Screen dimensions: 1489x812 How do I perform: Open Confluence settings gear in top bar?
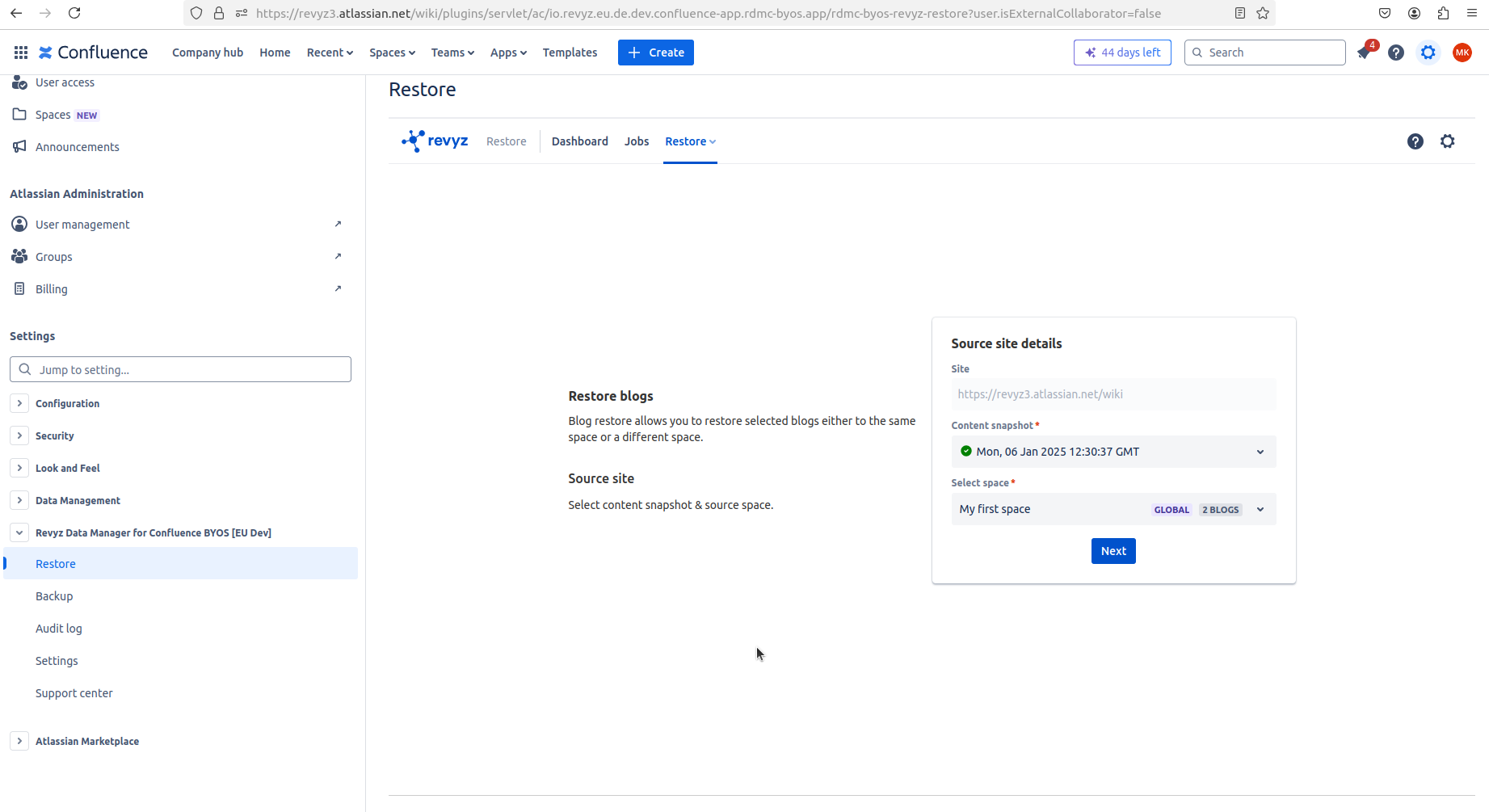point(1428,53)
